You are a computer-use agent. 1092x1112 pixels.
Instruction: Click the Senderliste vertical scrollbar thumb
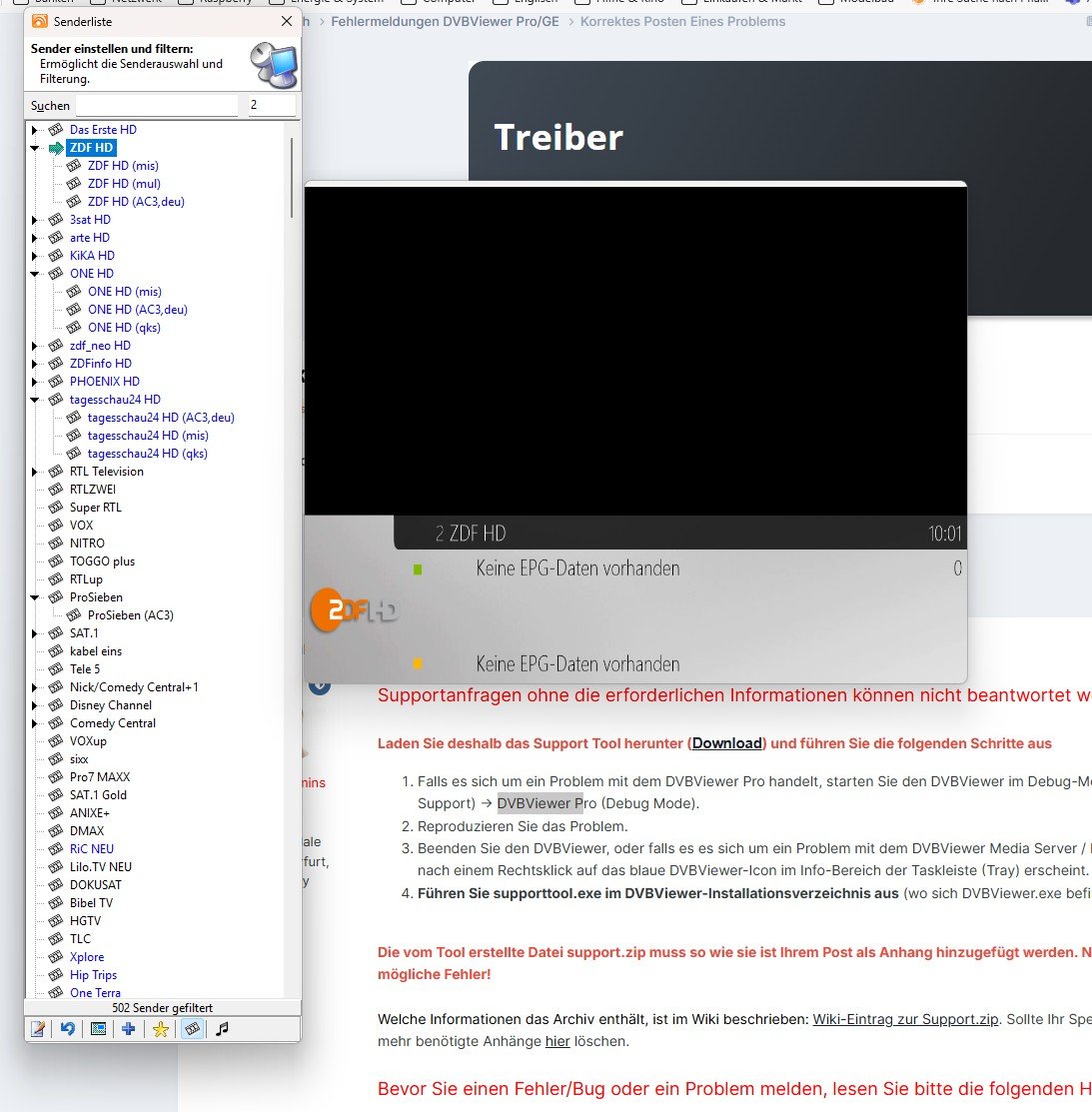(x=292, y=177)
